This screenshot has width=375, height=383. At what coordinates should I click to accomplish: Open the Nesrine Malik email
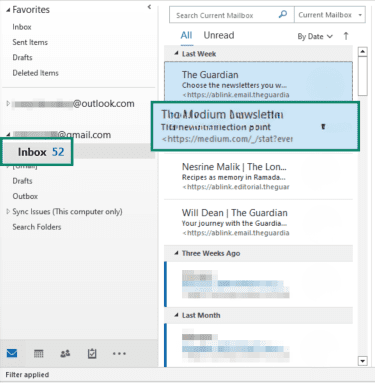pyautogui.click(x=258, y=177)
